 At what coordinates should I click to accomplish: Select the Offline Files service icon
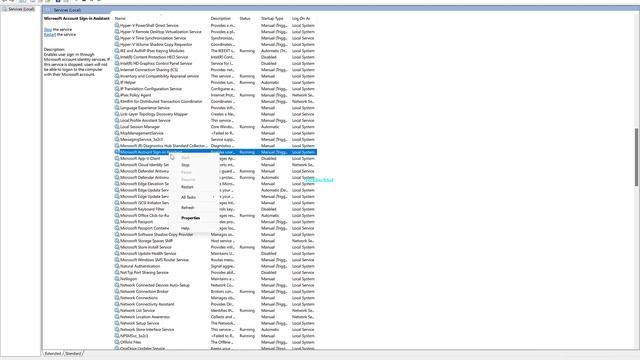(x=117, y=342)
